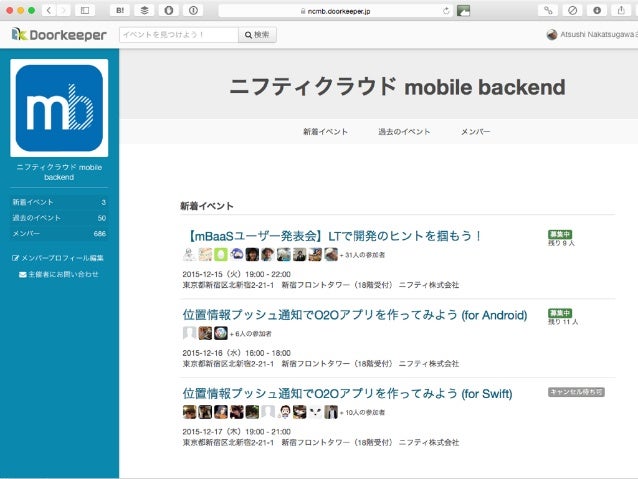Click the address bar showing ncmb.doorkeeper.jp
Viewport: 638px width, 479px height.
tap(335, 11)
